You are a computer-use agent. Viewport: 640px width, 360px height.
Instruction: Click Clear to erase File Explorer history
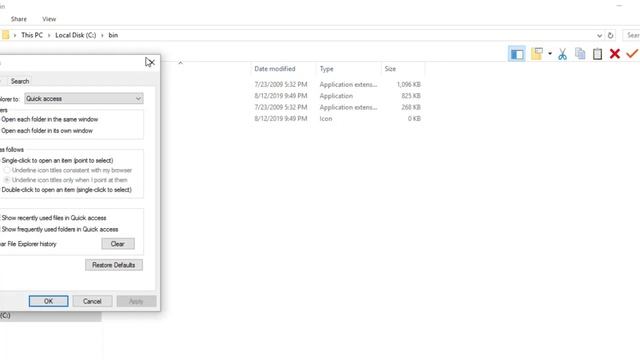pyautogui.click(x=118, y=244)
